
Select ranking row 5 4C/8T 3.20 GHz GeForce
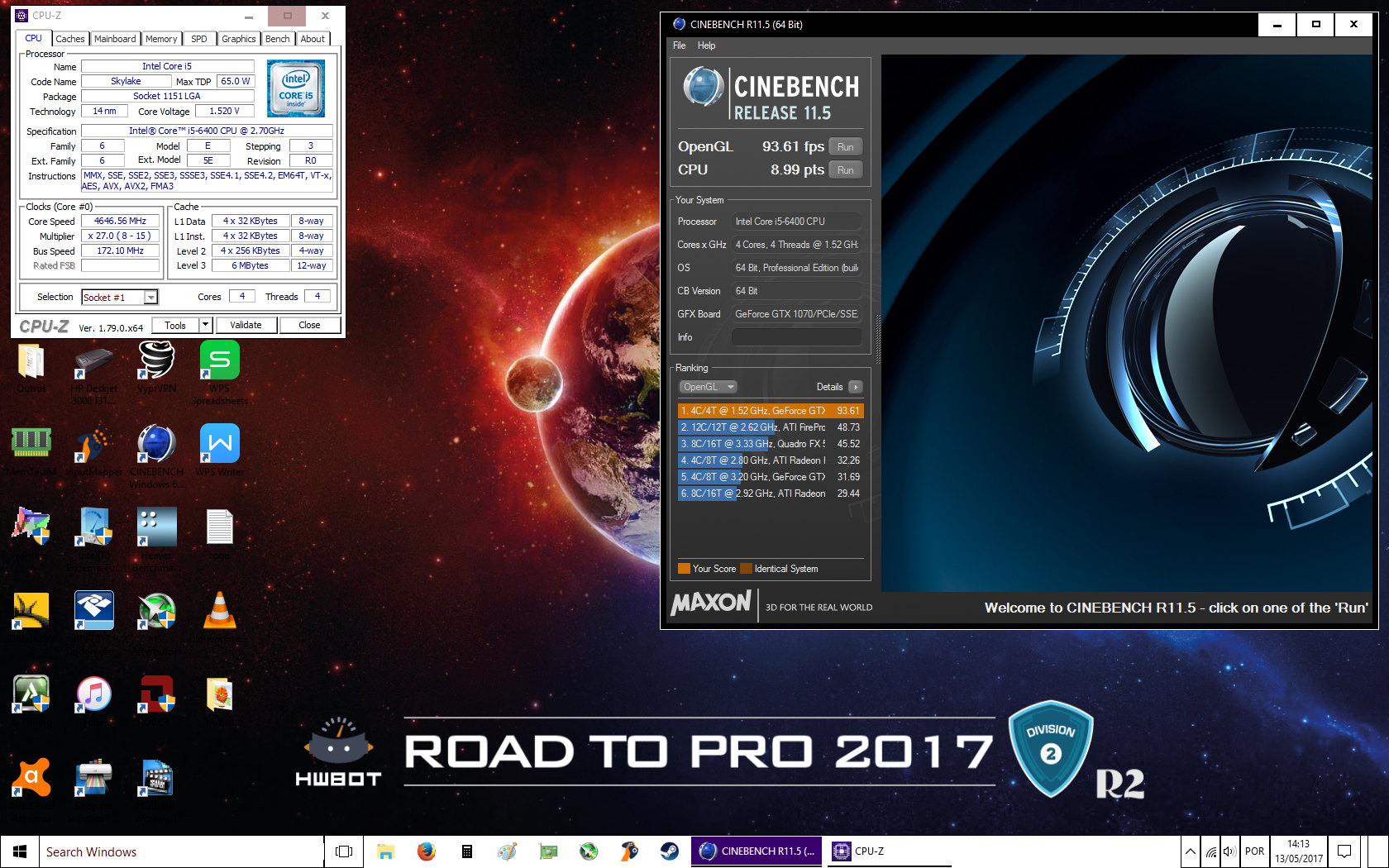(771, 477)
